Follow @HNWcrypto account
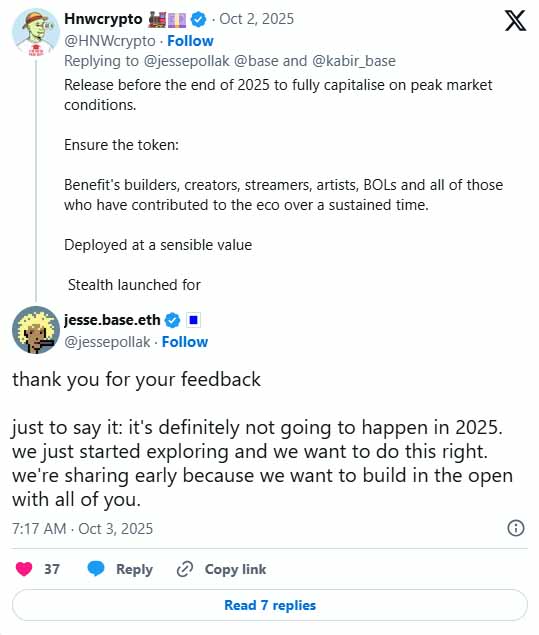The height and width of the screenshot is (635, 539). [x=190, y=41]
